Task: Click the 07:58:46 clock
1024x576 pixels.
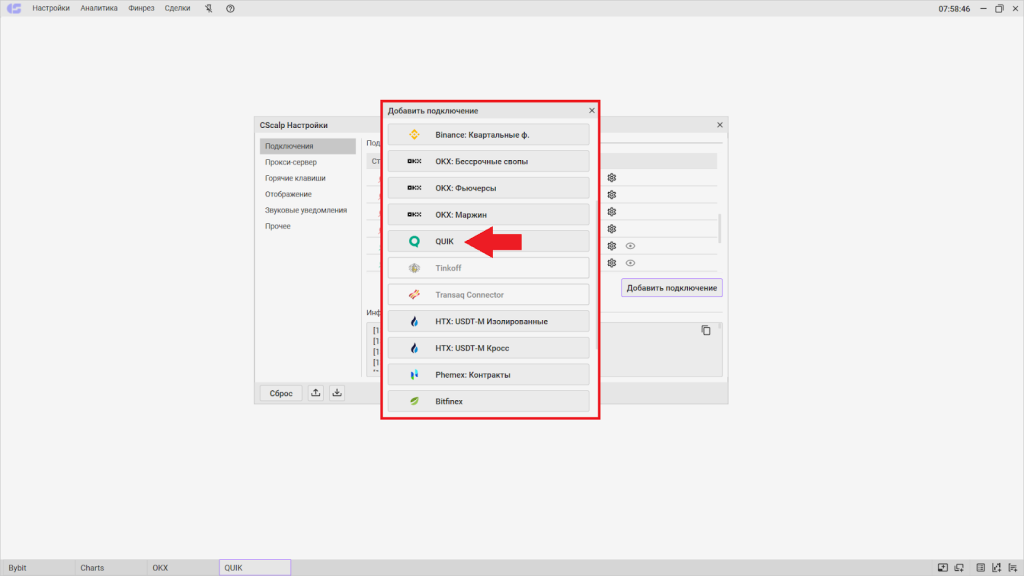Action: coord(954,9)
